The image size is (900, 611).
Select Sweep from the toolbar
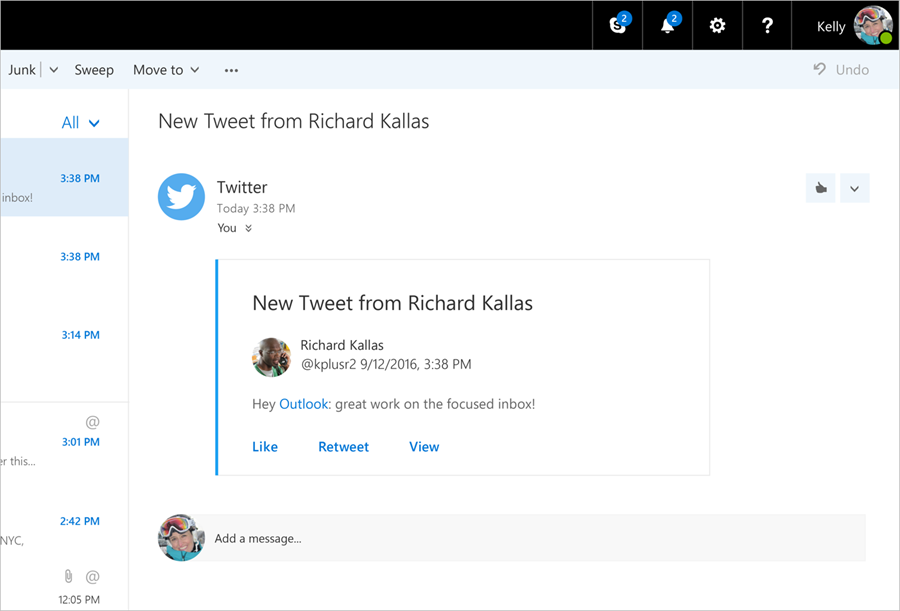click(94, 69)
